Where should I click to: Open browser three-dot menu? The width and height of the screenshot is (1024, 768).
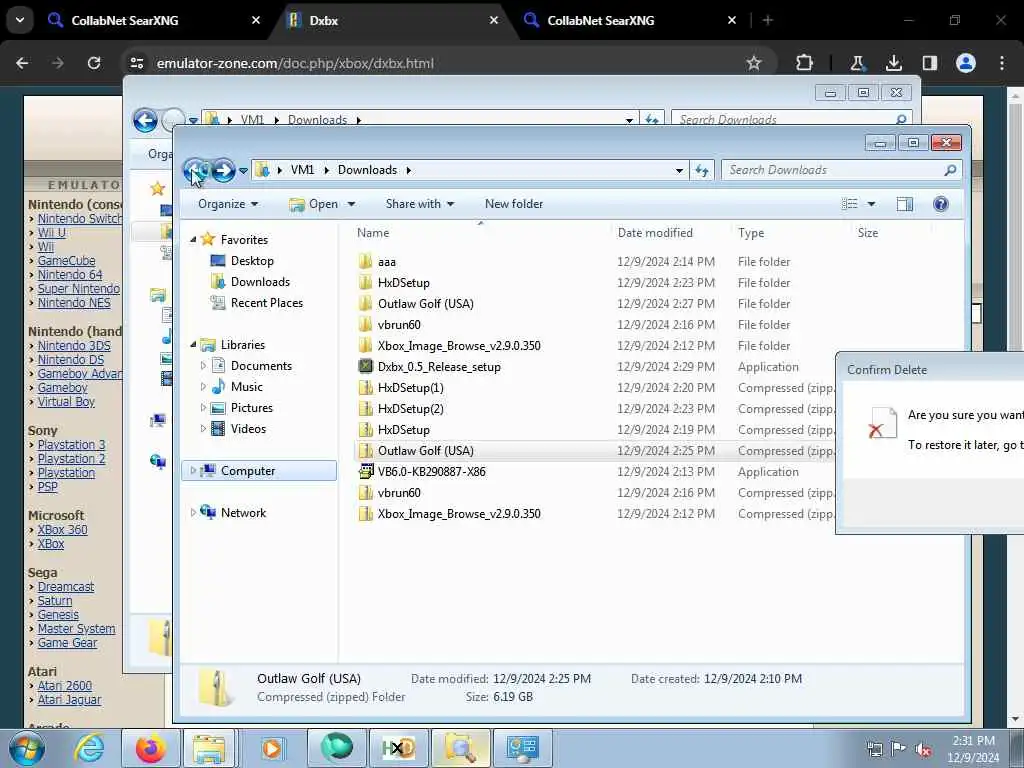coord(1002,63)
